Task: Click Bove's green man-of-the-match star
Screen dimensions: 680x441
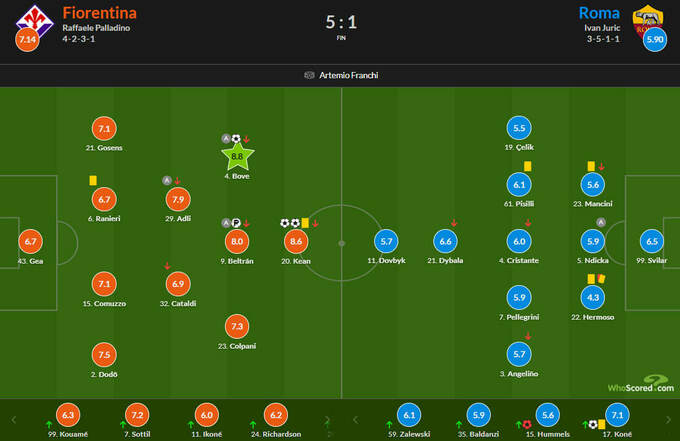Action: point(238,155)
